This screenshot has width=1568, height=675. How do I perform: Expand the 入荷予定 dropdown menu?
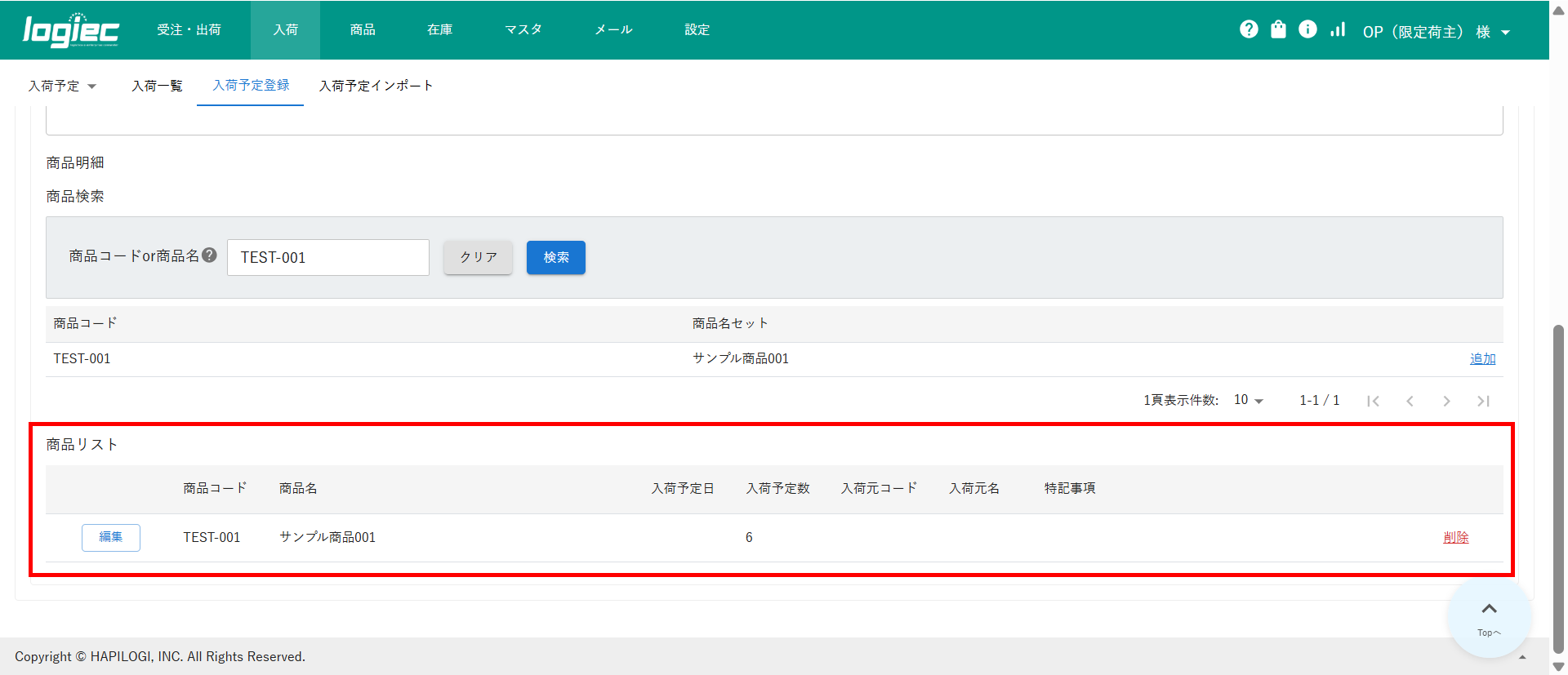pos(63,86)
